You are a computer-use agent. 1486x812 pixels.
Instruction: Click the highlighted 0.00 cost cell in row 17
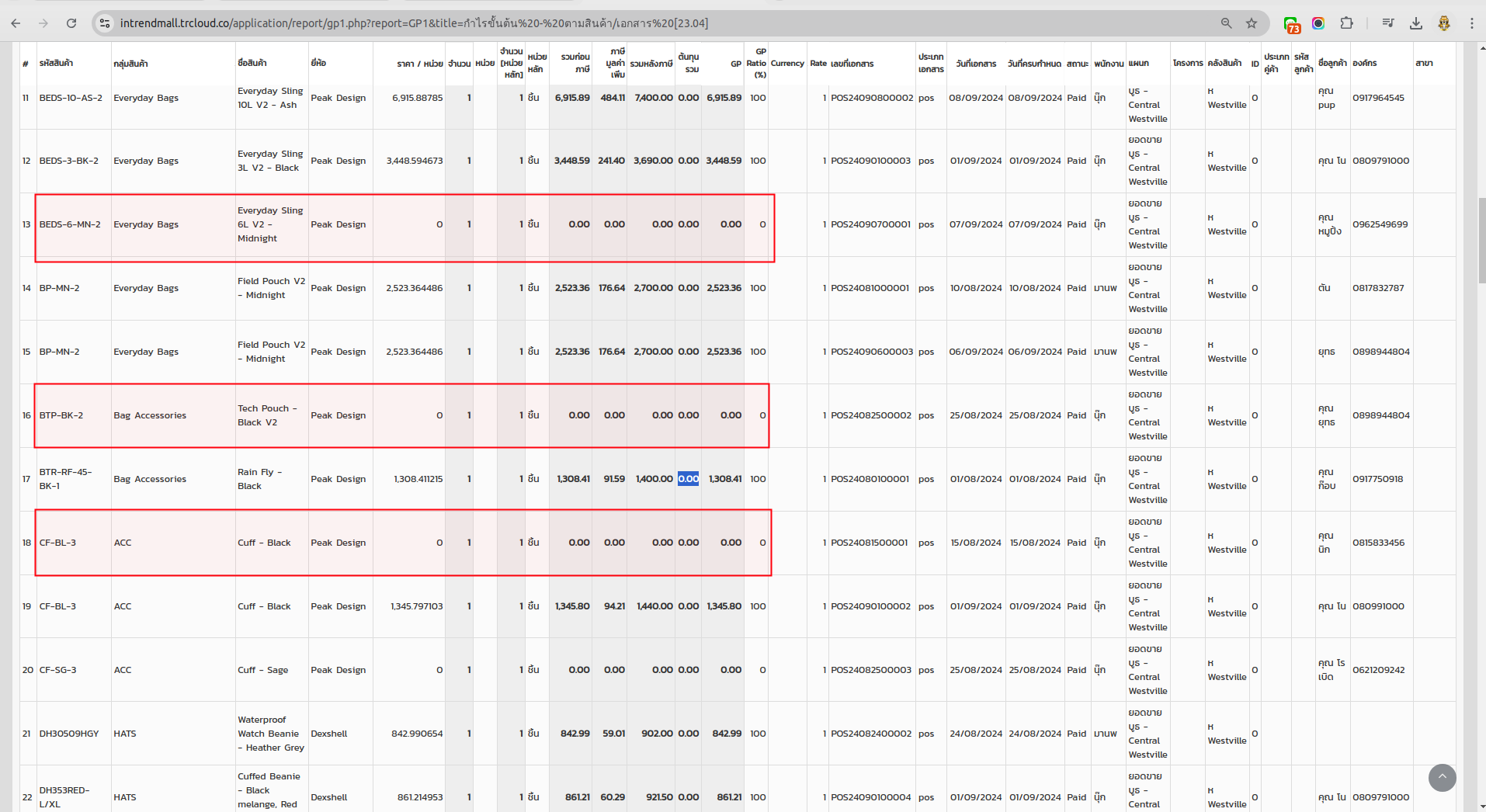coord(689,479)
